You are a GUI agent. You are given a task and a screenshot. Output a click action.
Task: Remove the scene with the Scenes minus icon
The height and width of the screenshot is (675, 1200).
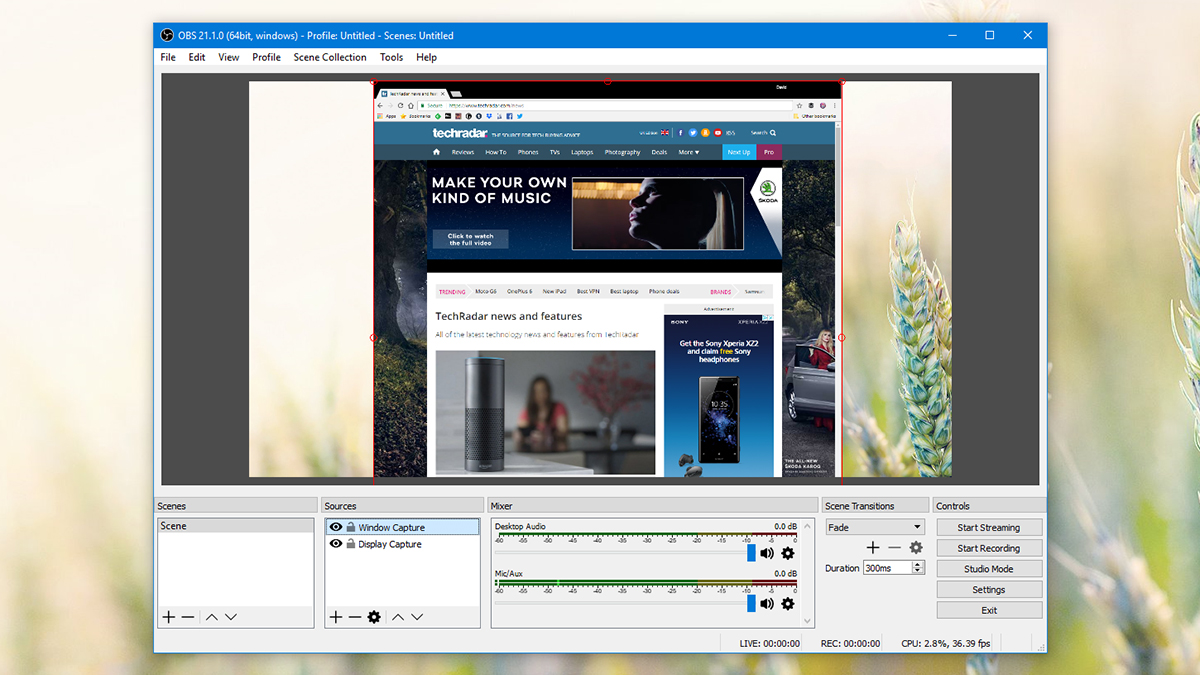pos(187,617)
